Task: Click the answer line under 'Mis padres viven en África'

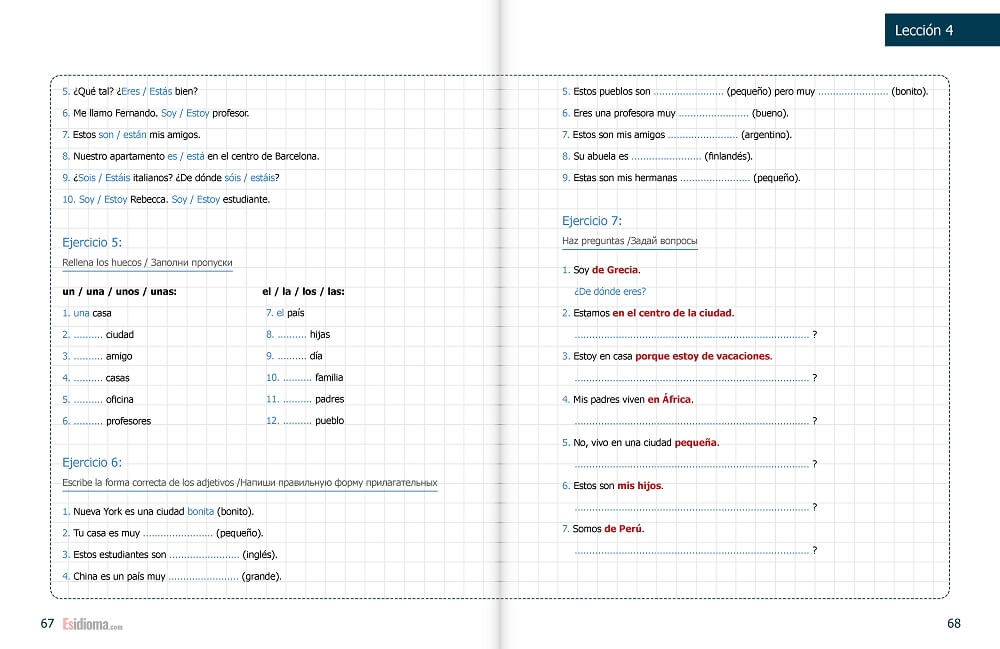Action: click(692, 421)
